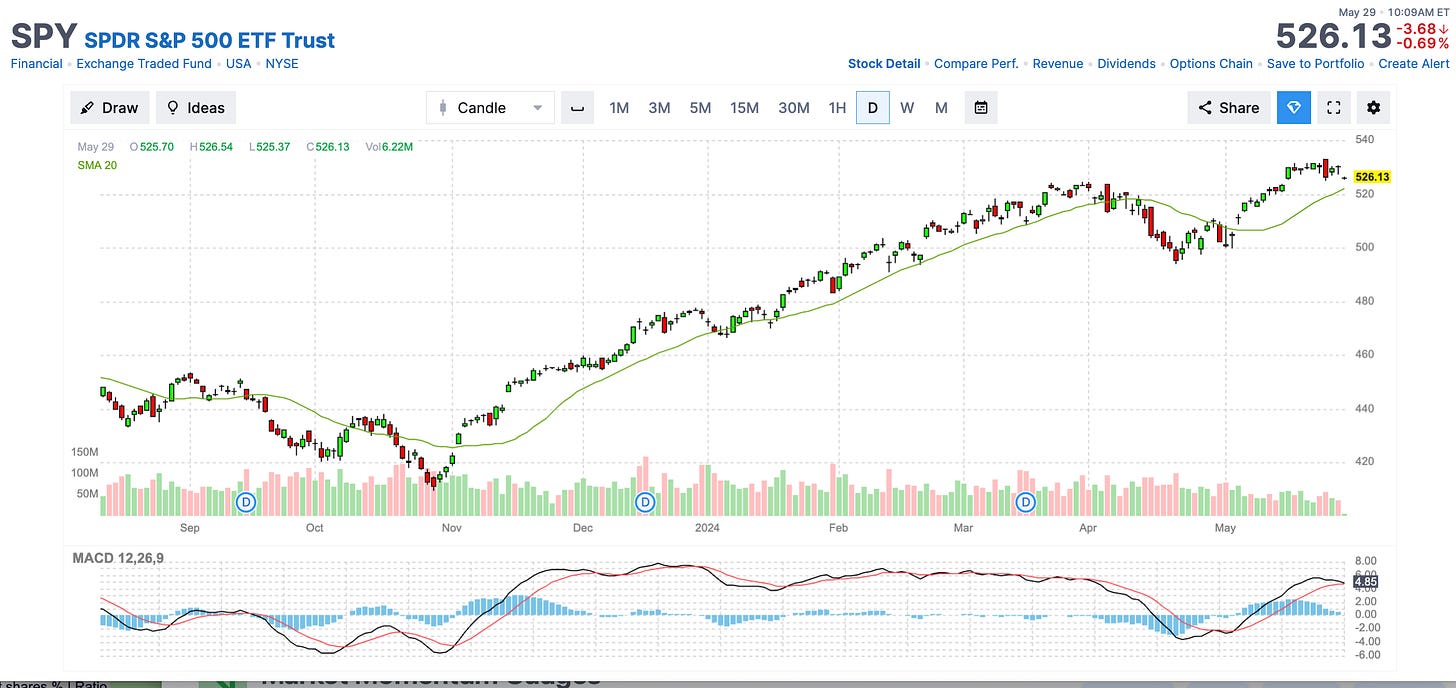The width and height of the screenshot is (1456, 688).
Task: Click the 4.85 MACD value tag
Action: 1365,581
